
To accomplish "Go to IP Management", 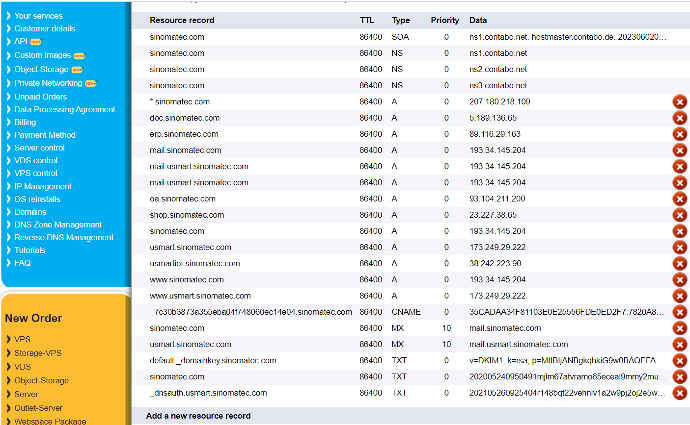I will tap(43, 186).
